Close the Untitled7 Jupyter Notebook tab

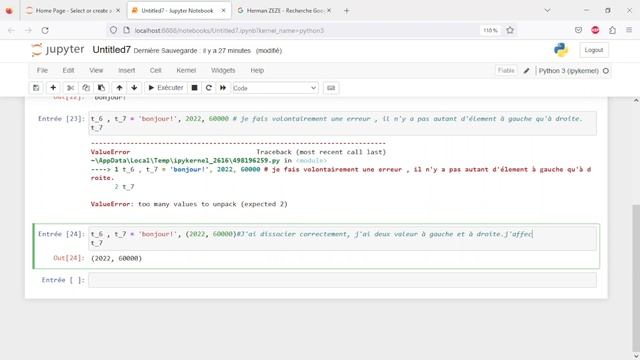223,11
